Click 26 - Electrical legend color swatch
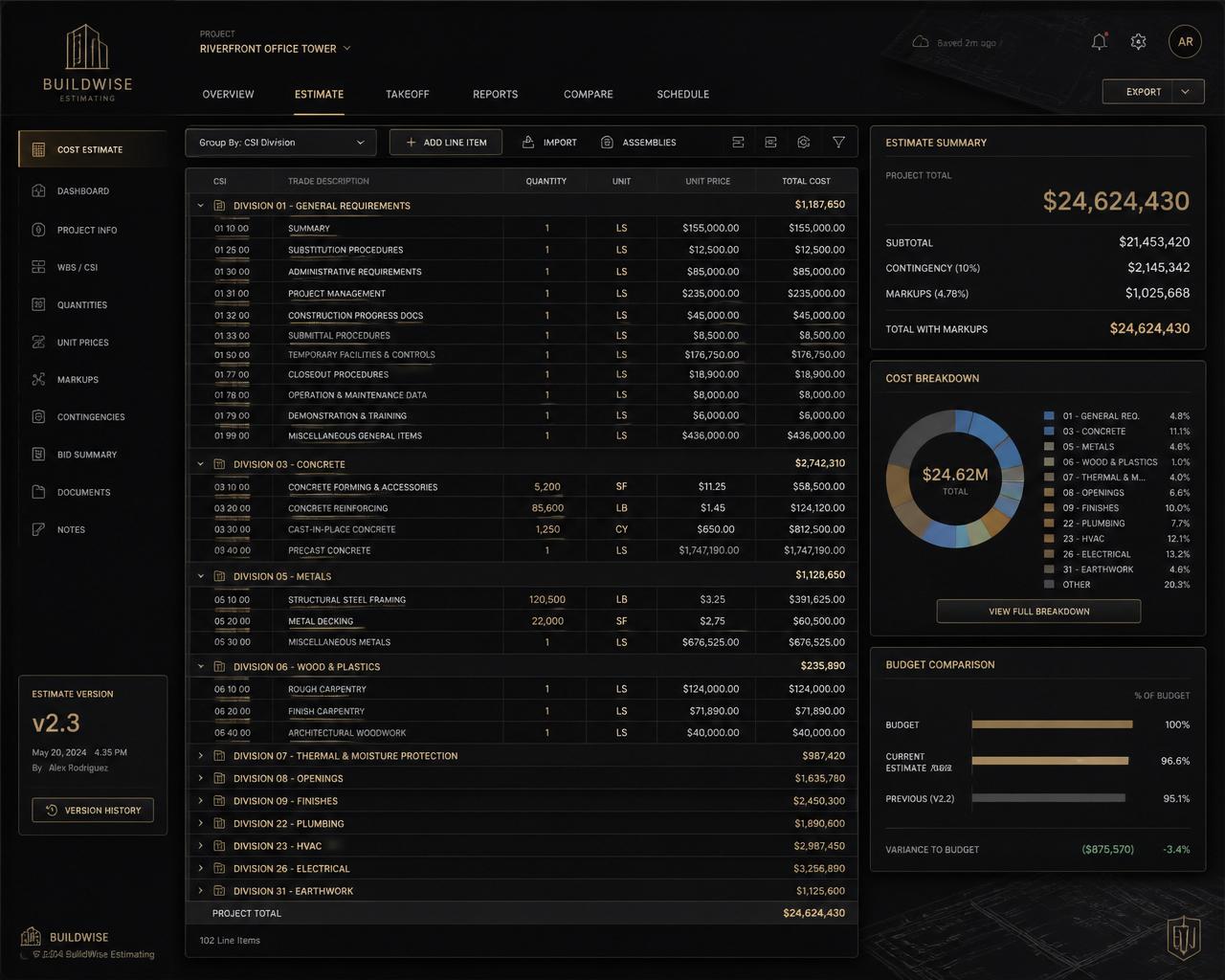This screenshot has height=980, width=1225. [x=1049, y=554]
